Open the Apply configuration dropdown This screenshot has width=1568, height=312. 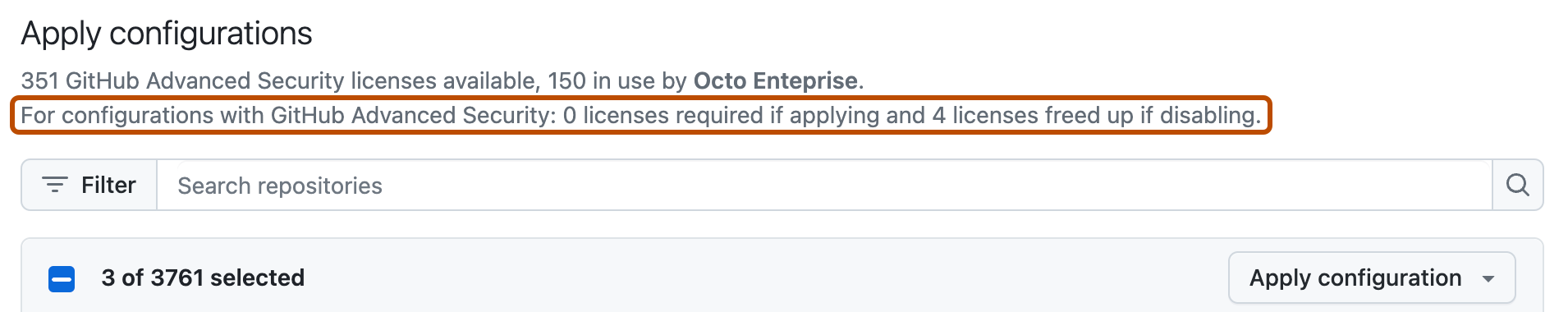(1372, 278)
